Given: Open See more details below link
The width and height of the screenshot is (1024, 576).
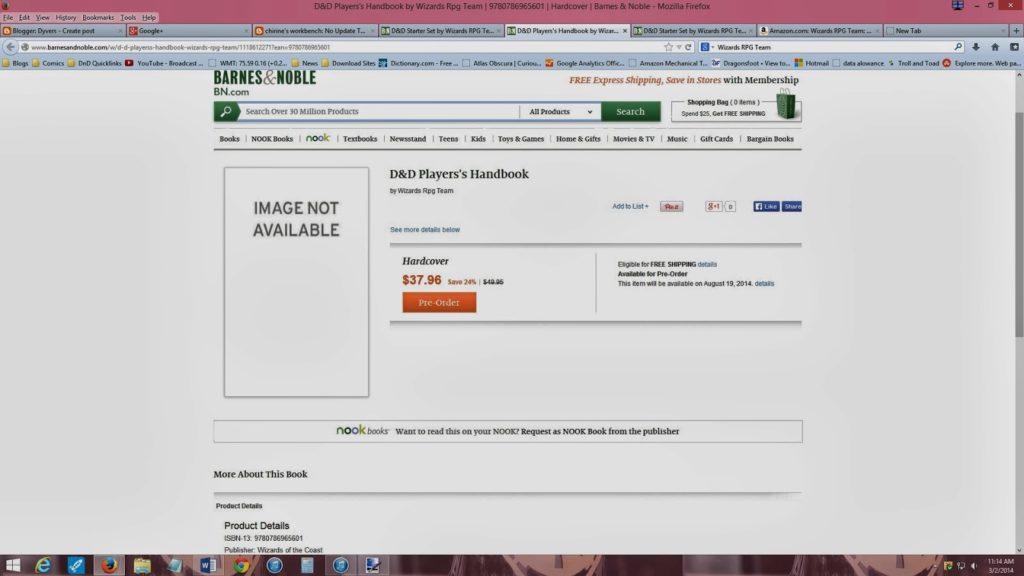Looking at the screenshot, I should tap(424, 230).
